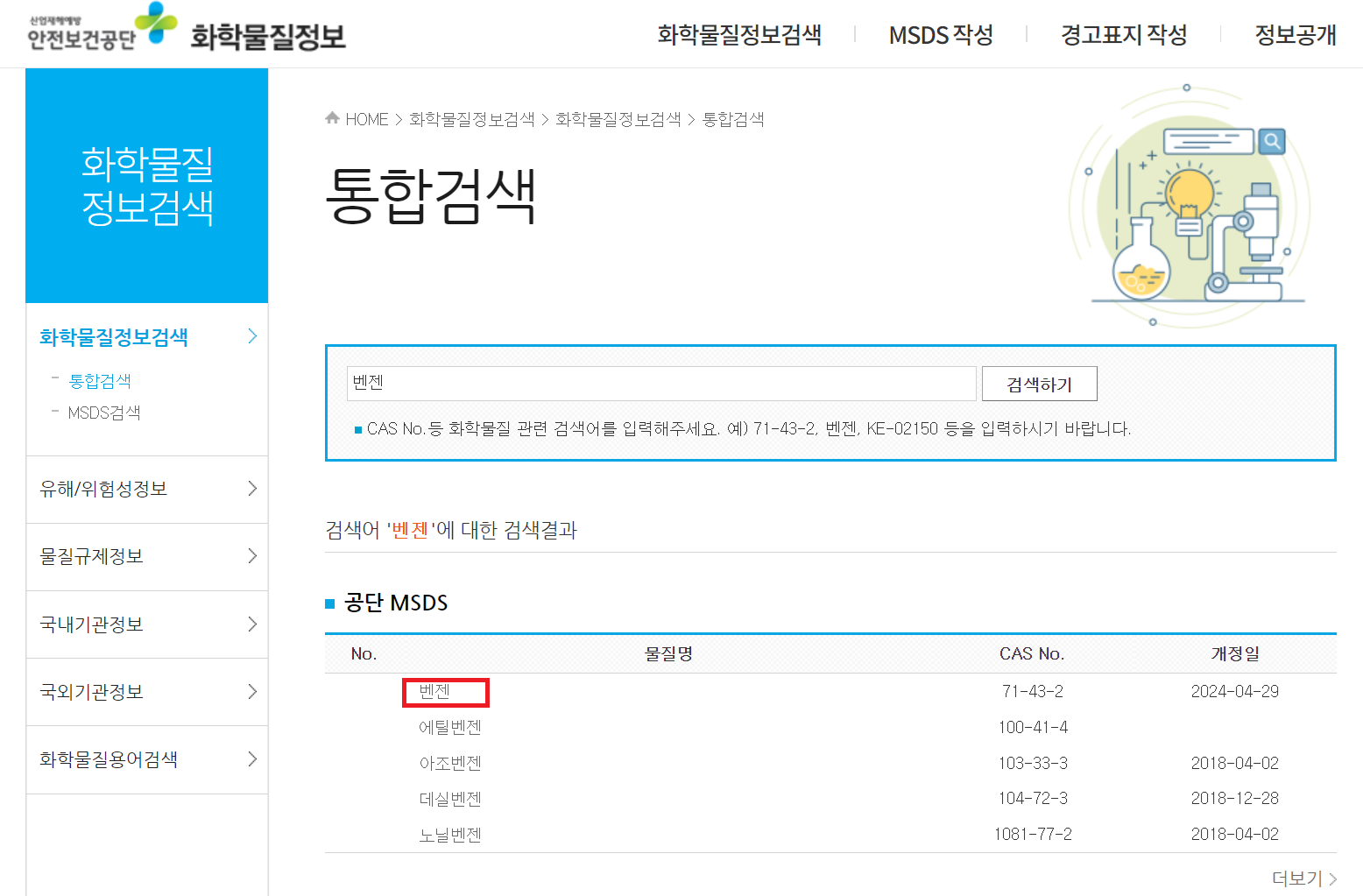Click CAS number 1081-77-2

1033,834
